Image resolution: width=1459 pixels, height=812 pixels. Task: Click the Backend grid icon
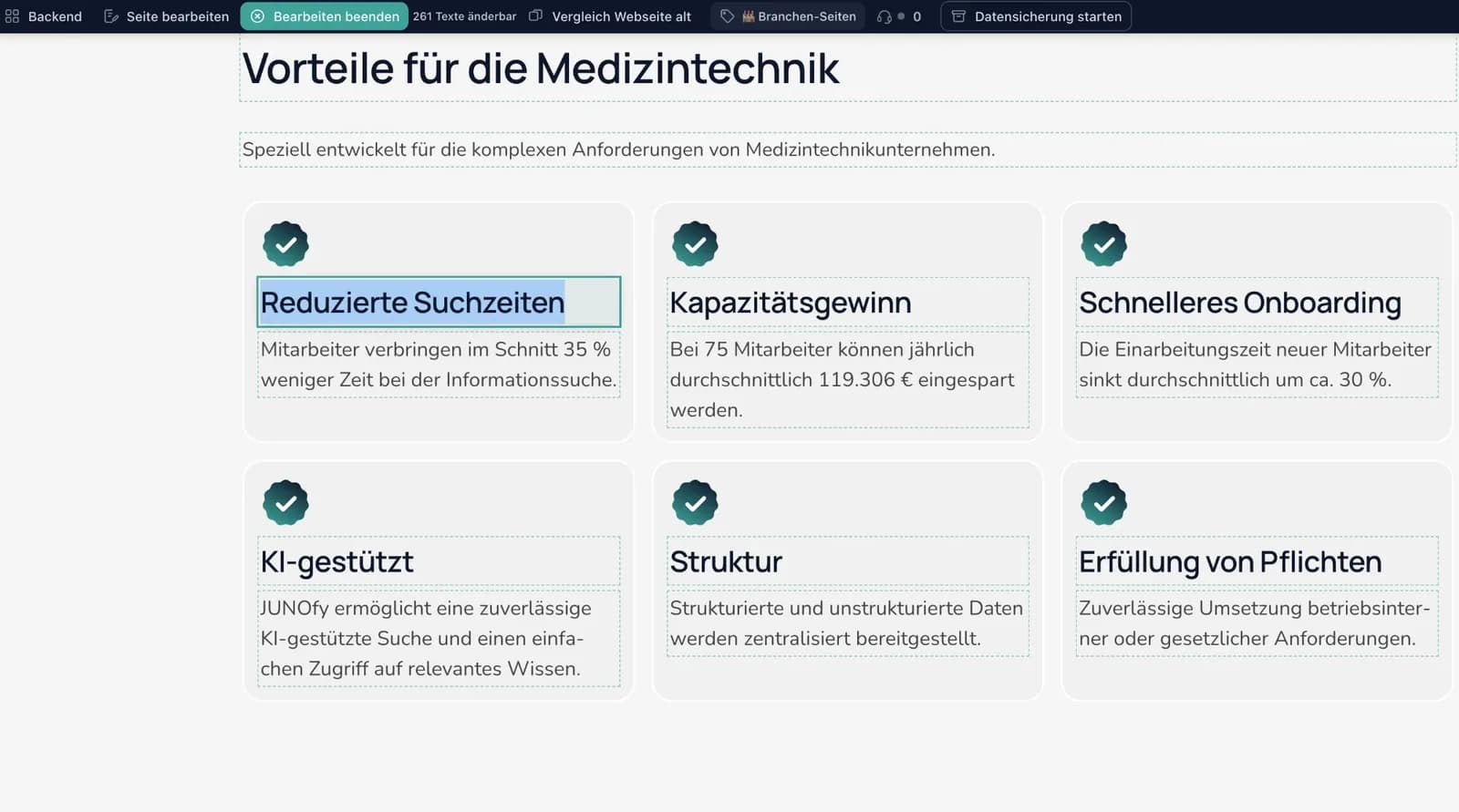(12, 16)
